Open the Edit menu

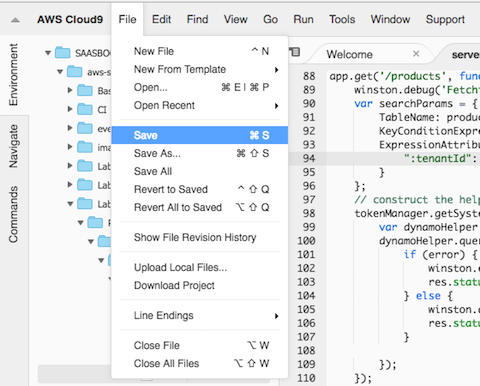[x=161, y=19]
